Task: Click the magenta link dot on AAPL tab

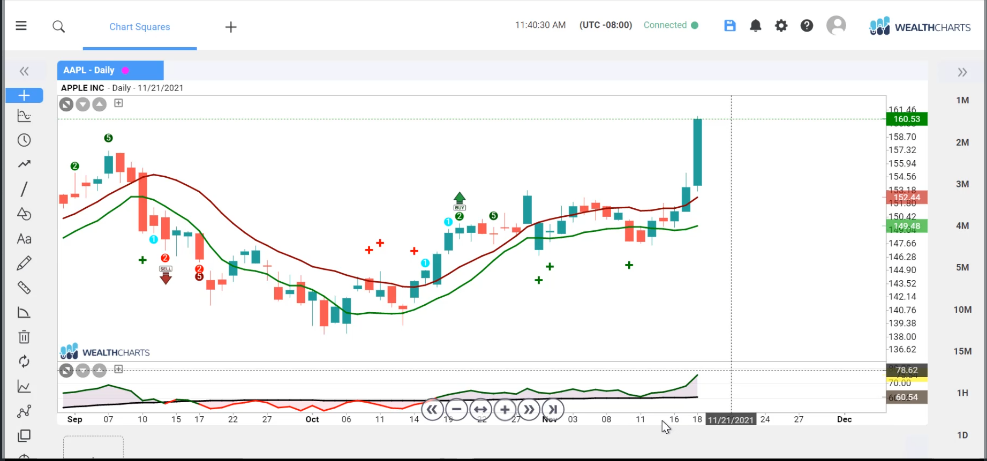Action: tap(125, 71)
